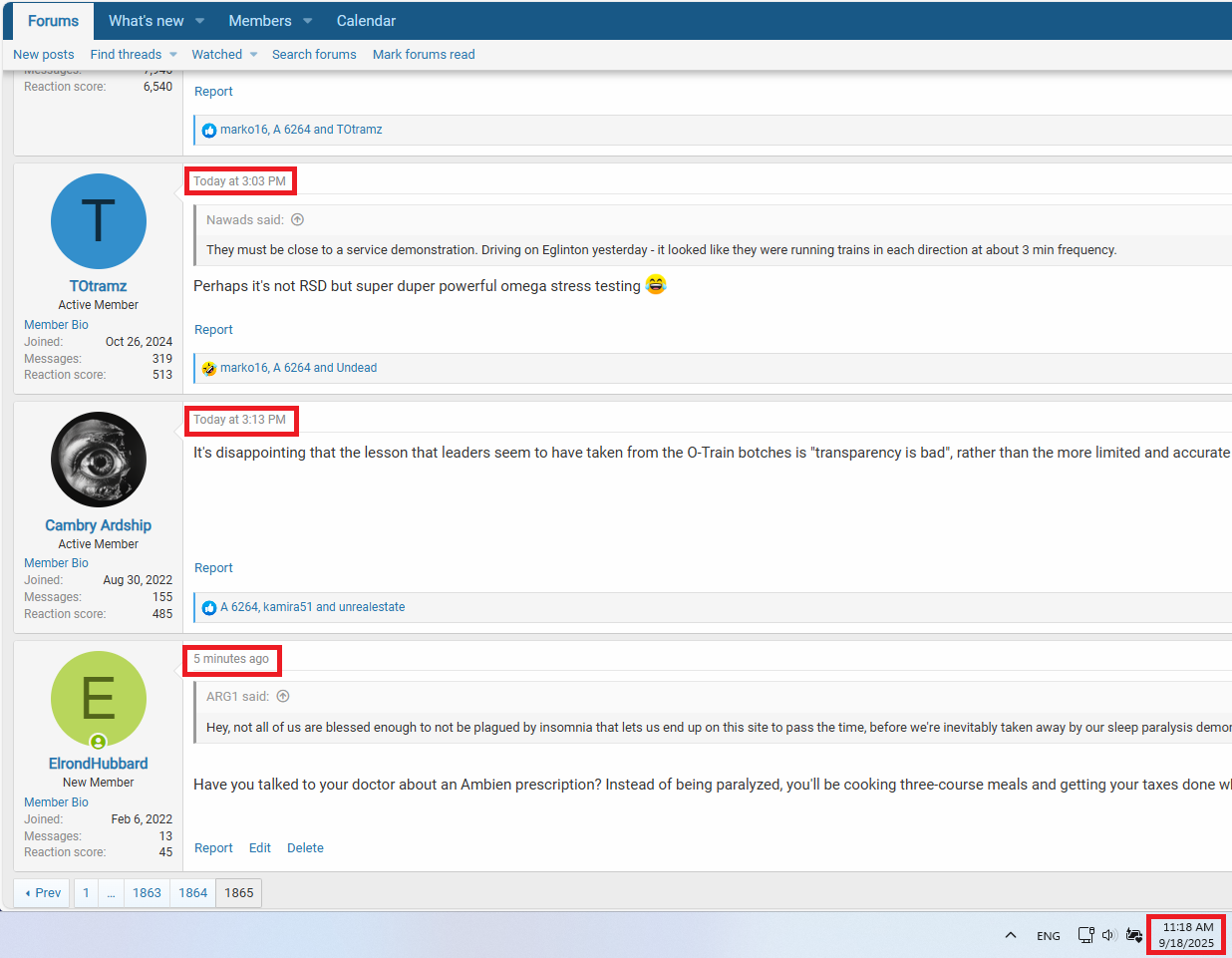Click the like reaction icon under TOtramz's quoted post

pyautogui.click(x=209, y=131)
